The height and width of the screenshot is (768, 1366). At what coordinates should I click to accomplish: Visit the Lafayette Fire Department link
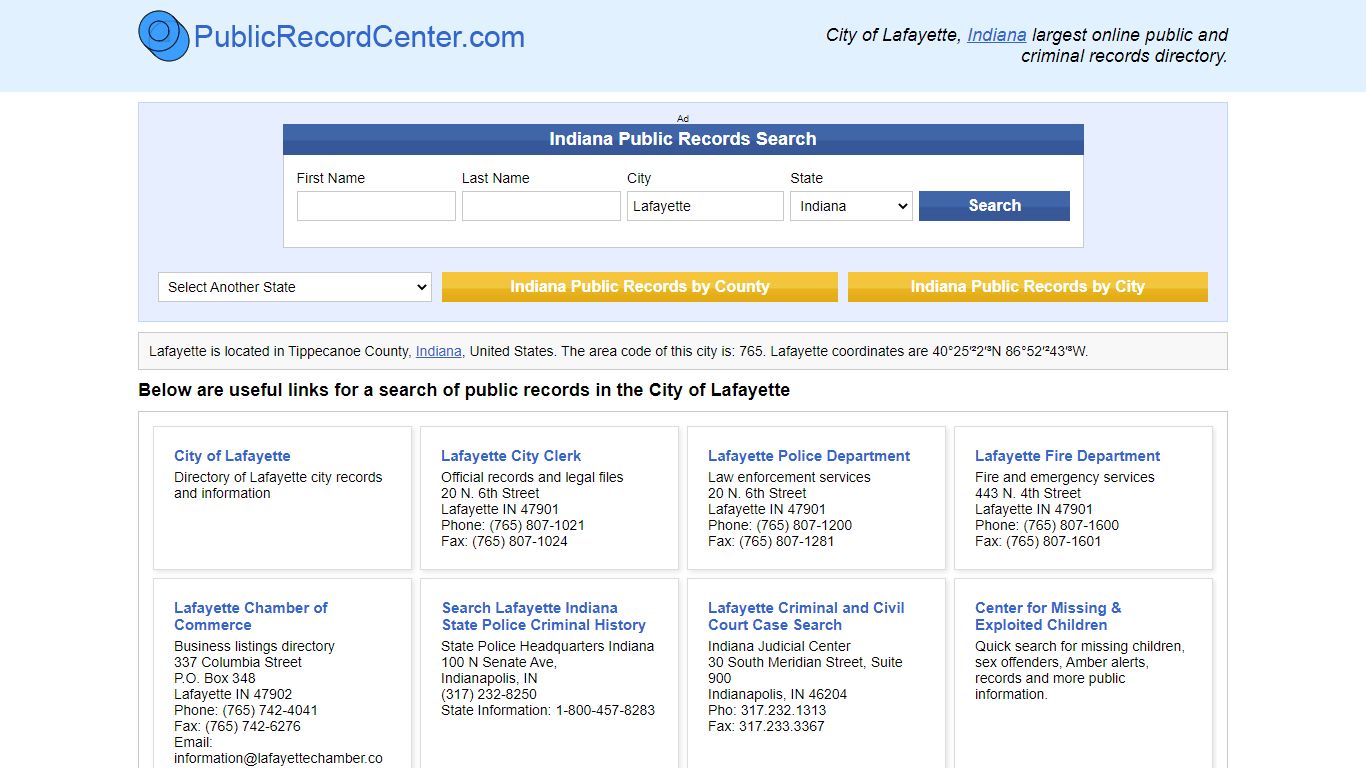(1067, 456)
